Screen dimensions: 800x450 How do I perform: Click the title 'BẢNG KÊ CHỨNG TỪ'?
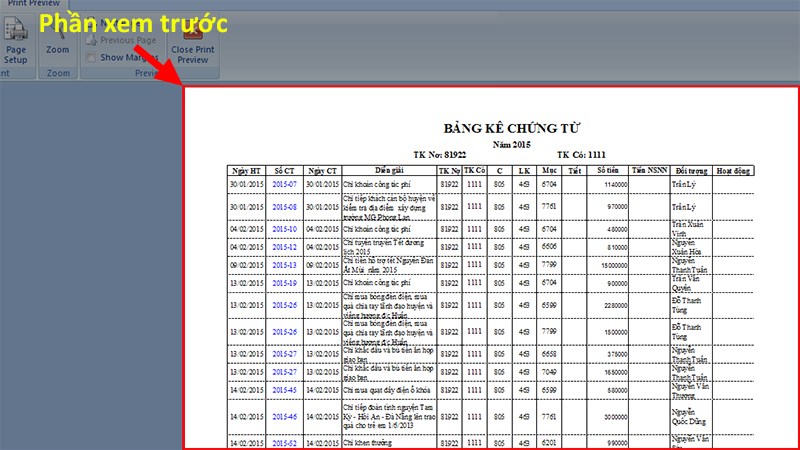pos(511,129)
